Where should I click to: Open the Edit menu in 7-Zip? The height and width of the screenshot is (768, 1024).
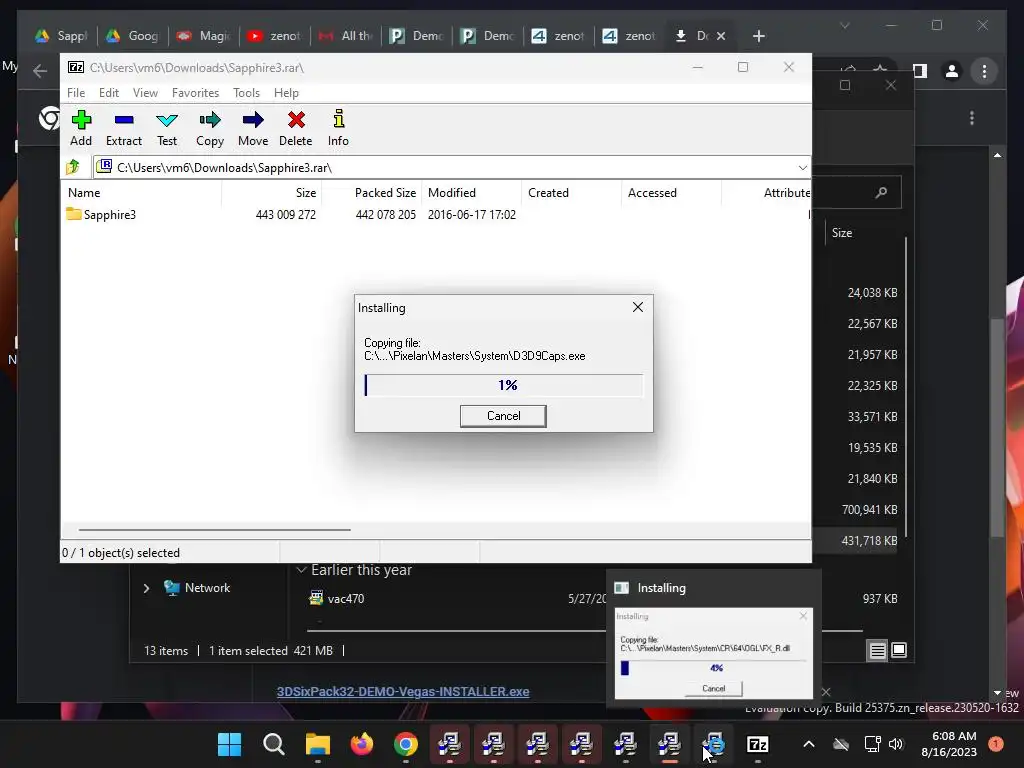(108, 93)
